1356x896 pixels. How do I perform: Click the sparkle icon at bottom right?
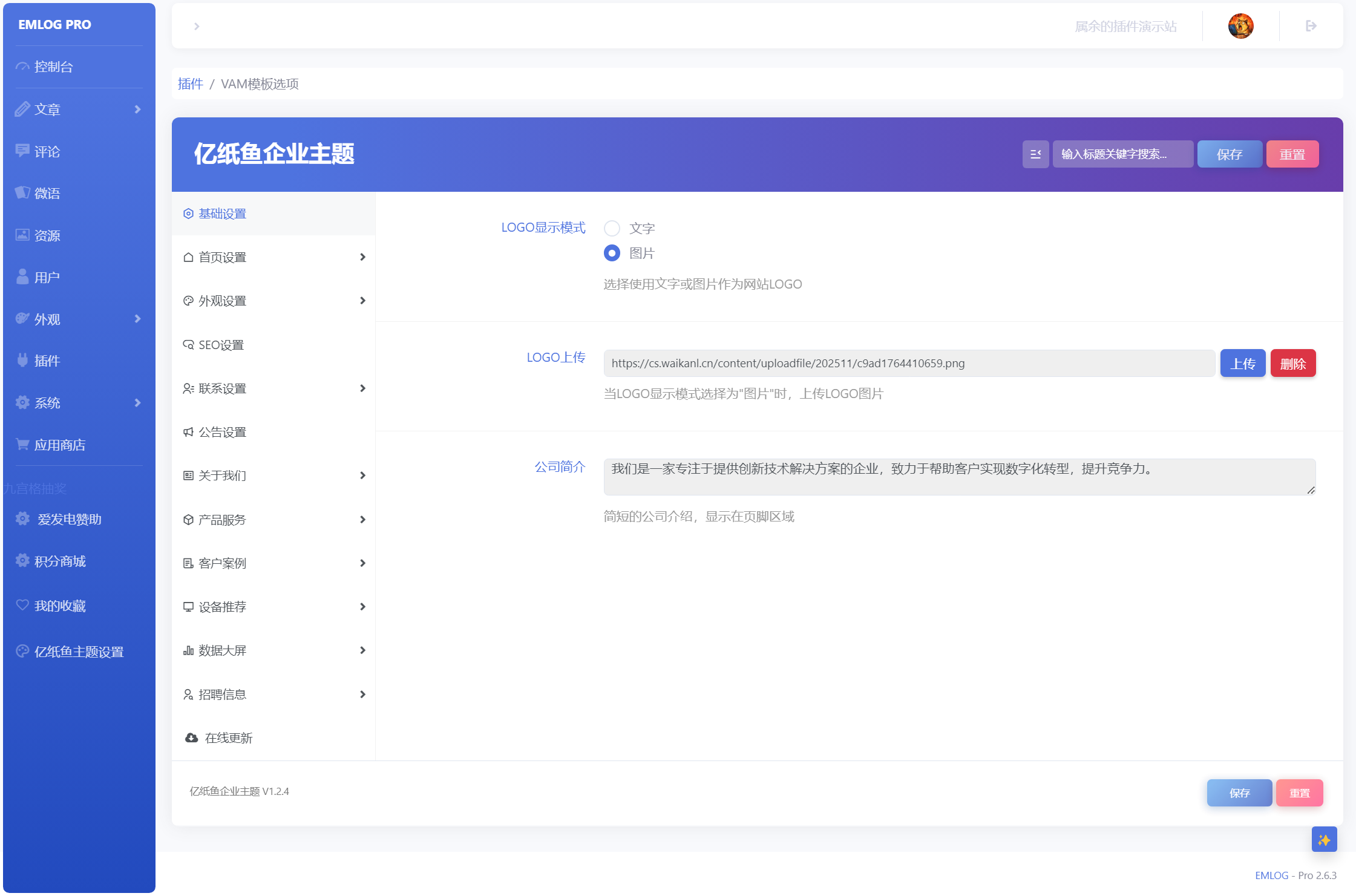click(x=1324, y=839)
